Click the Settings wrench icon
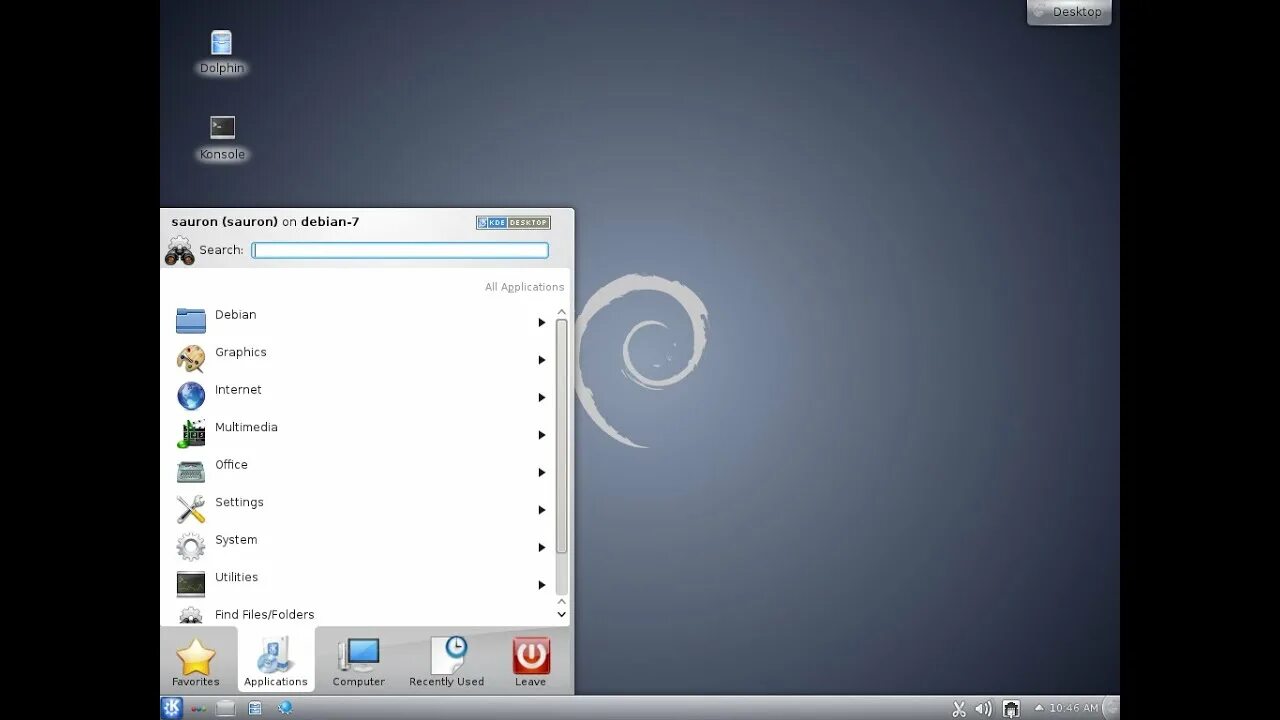This screenshot has height=720, width=1280. pyautogui.click(x=191, y=508)
